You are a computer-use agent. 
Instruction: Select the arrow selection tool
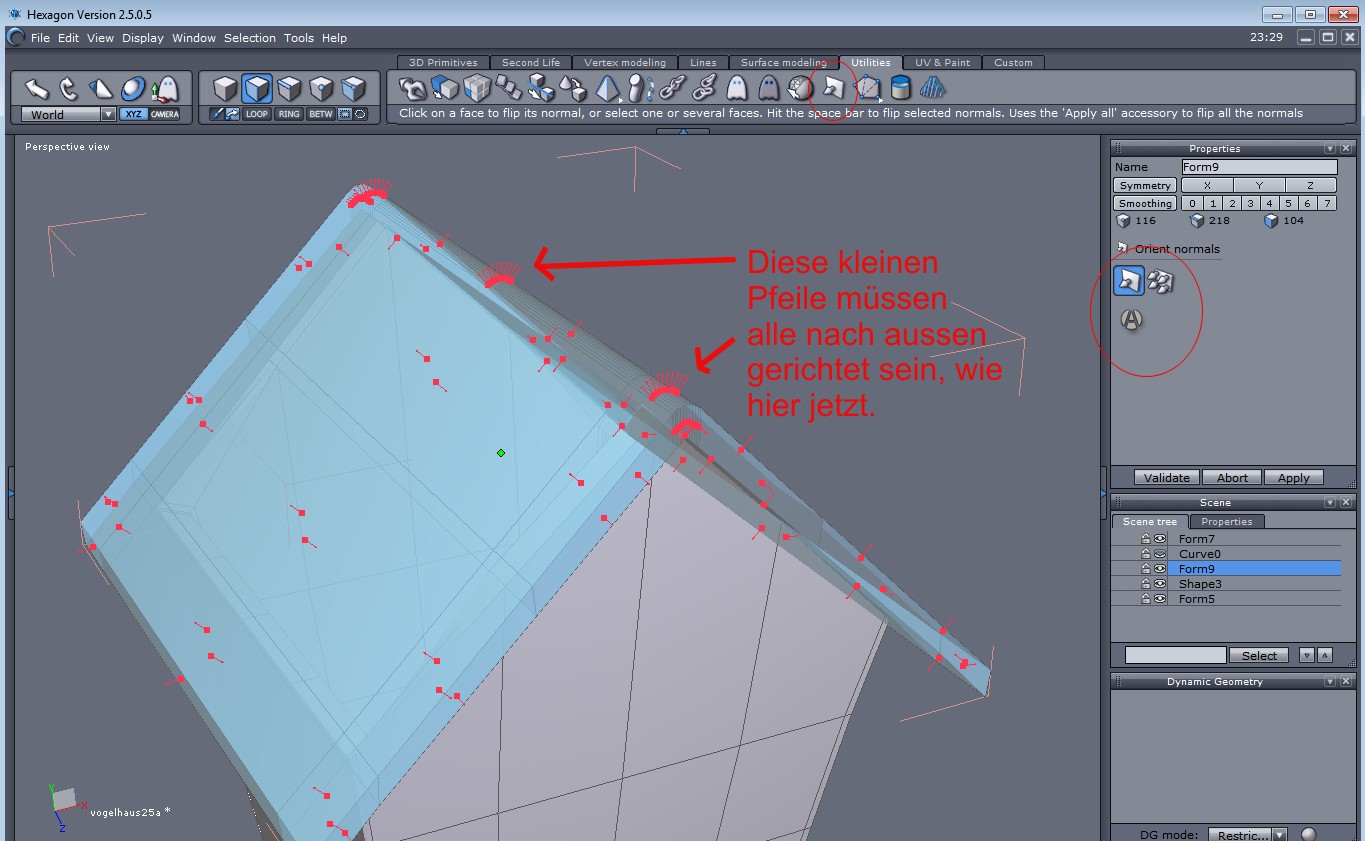[x=37, y=88]
